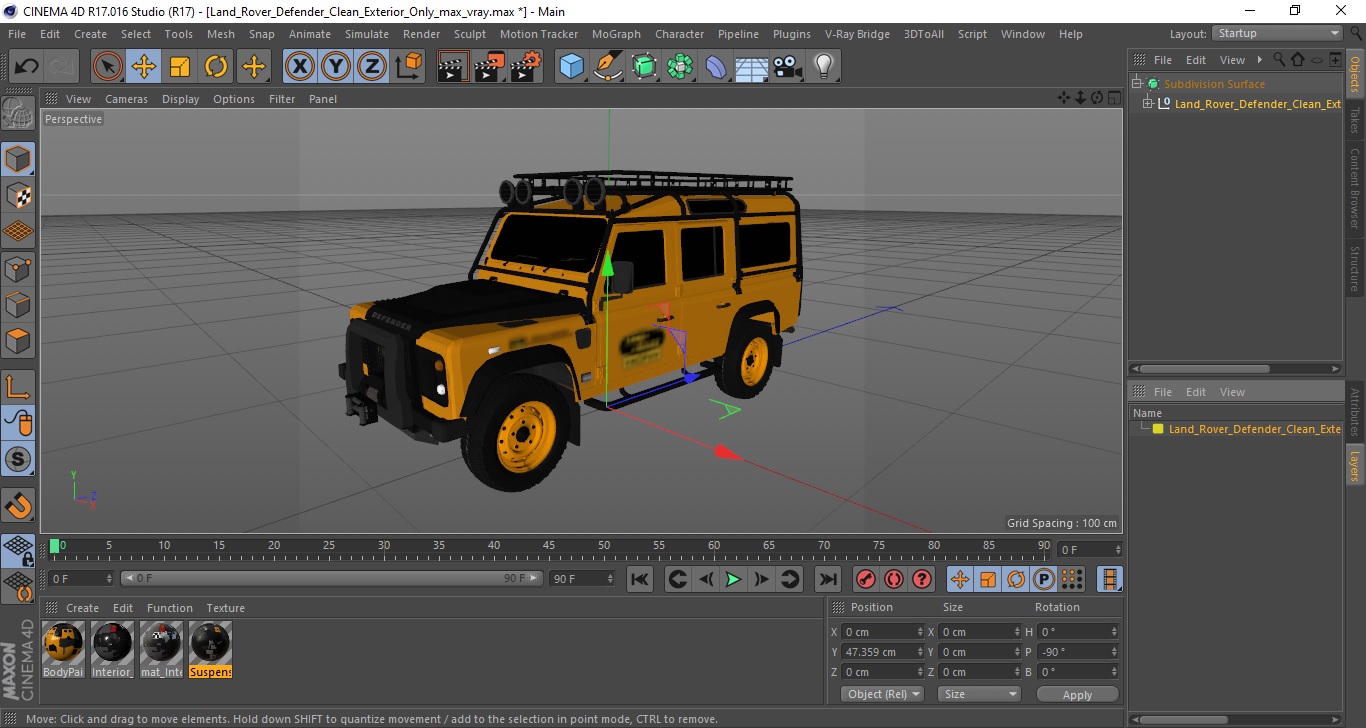
Task: Click the Redo arrow icon
Action: pos(63,67)
